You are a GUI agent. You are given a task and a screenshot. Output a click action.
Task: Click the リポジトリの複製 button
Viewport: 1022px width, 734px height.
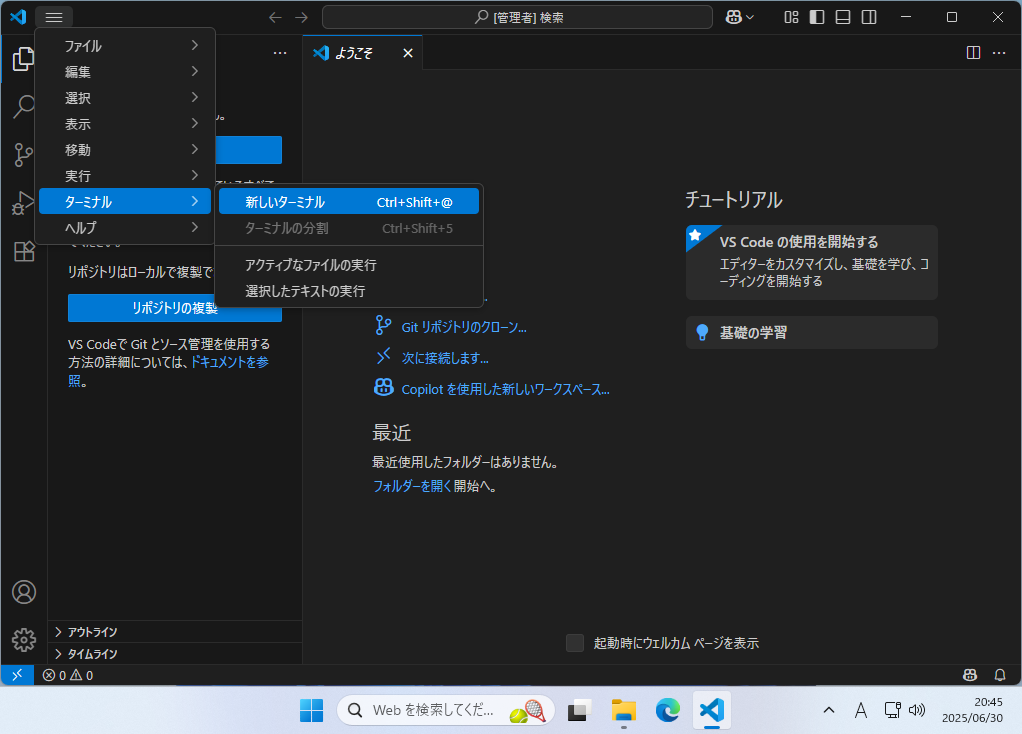(x=175, y=308)
